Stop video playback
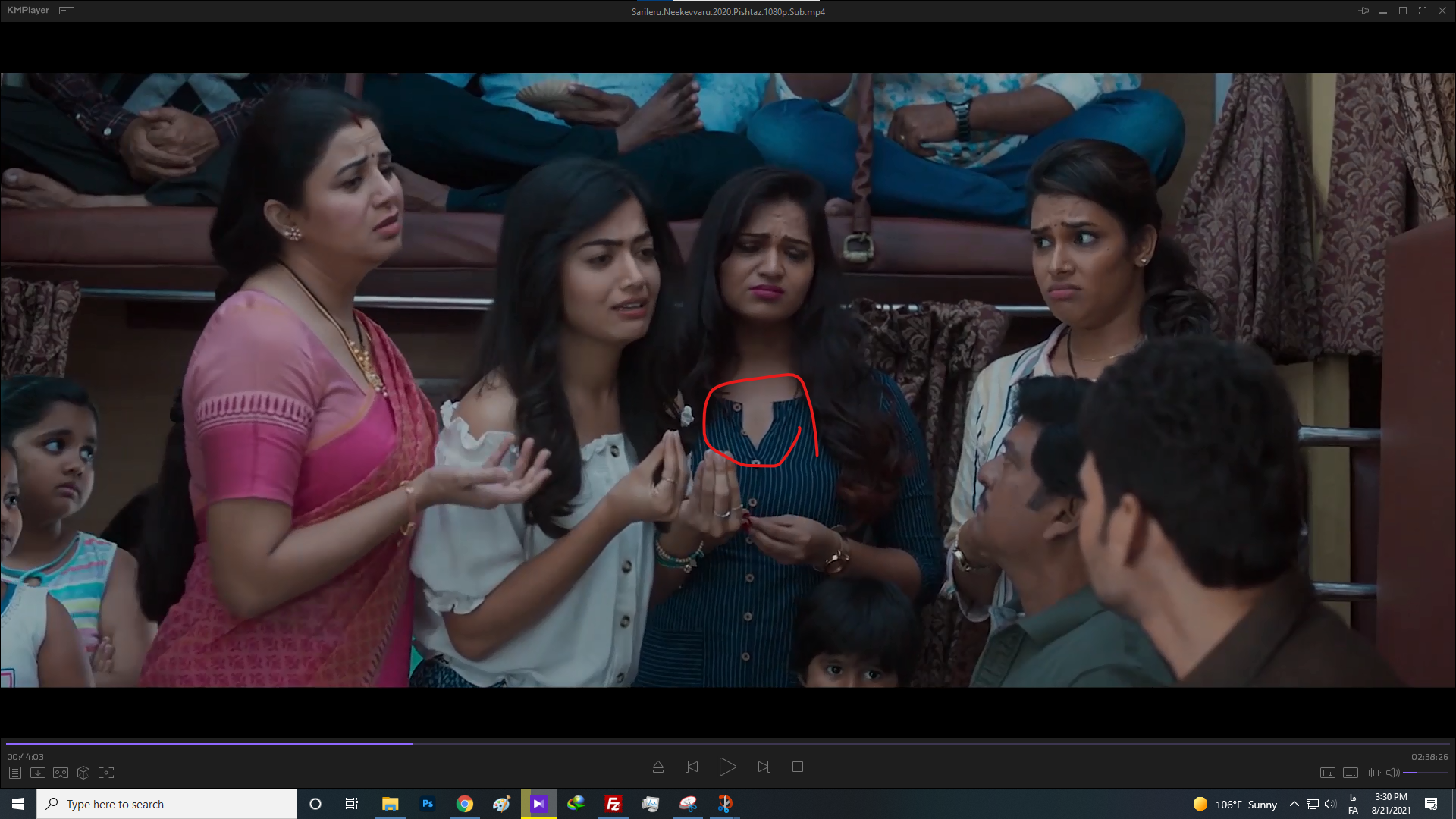Viewport: 1456px width, 819px height. click(x=798, y=767)
